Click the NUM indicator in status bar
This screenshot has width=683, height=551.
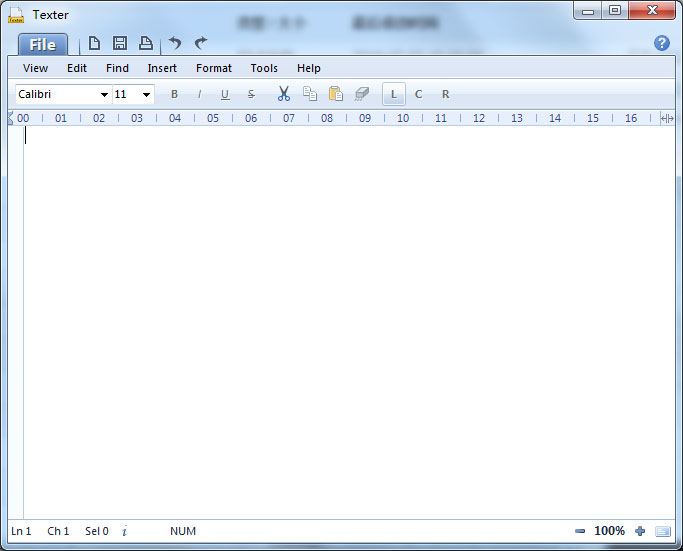tap(183, 531)
